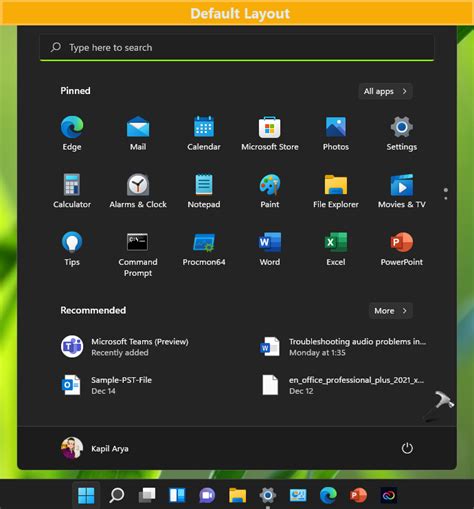Open the Edge pinned app
474x509 pixels.
tap(72, 133)
